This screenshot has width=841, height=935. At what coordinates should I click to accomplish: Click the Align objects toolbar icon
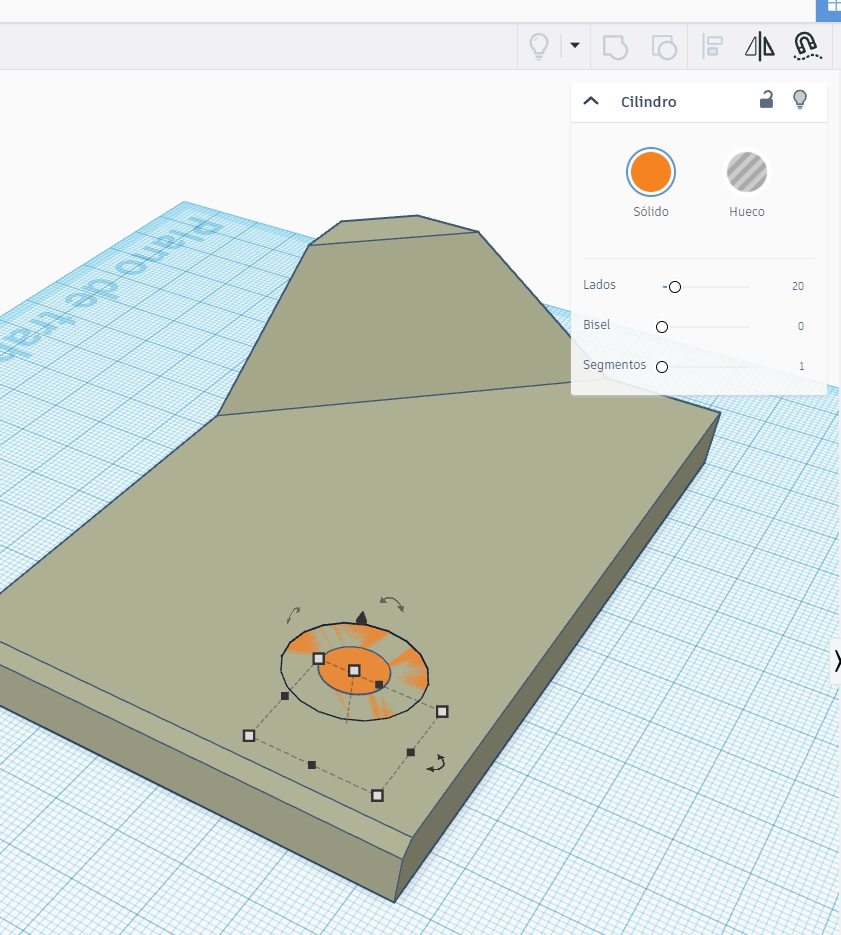[x=713, y=46]
